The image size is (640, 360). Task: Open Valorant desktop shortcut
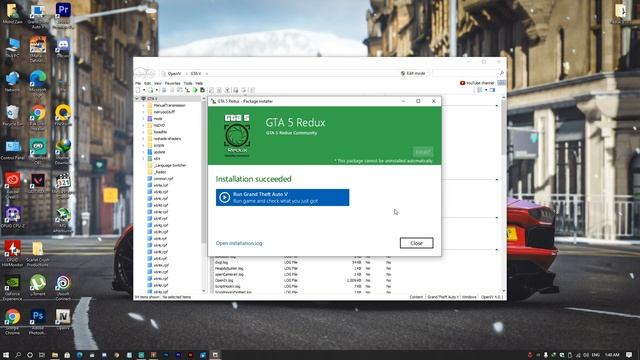tap(38, 183)
